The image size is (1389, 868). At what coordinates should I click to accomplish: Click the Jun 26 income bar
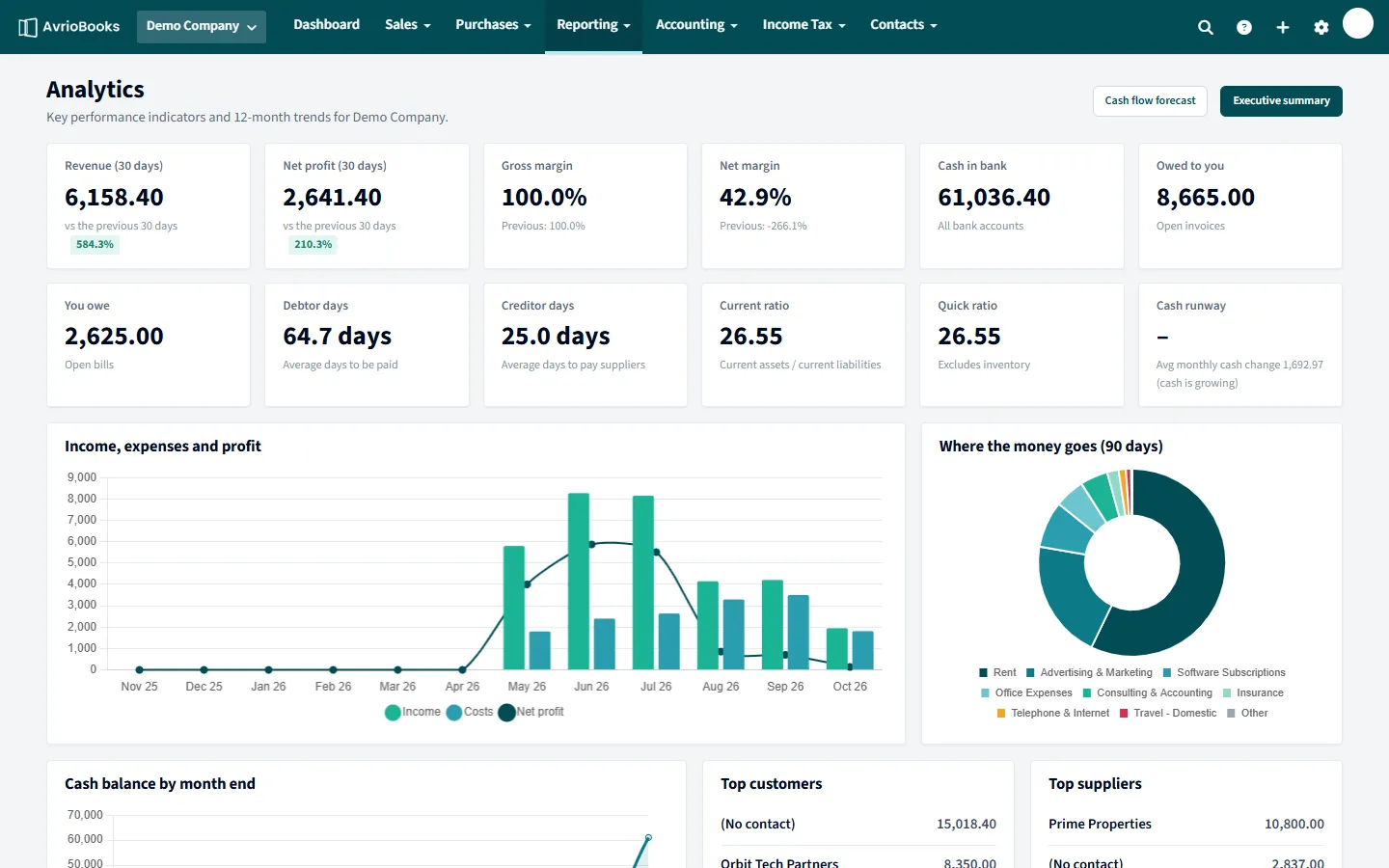579,582
